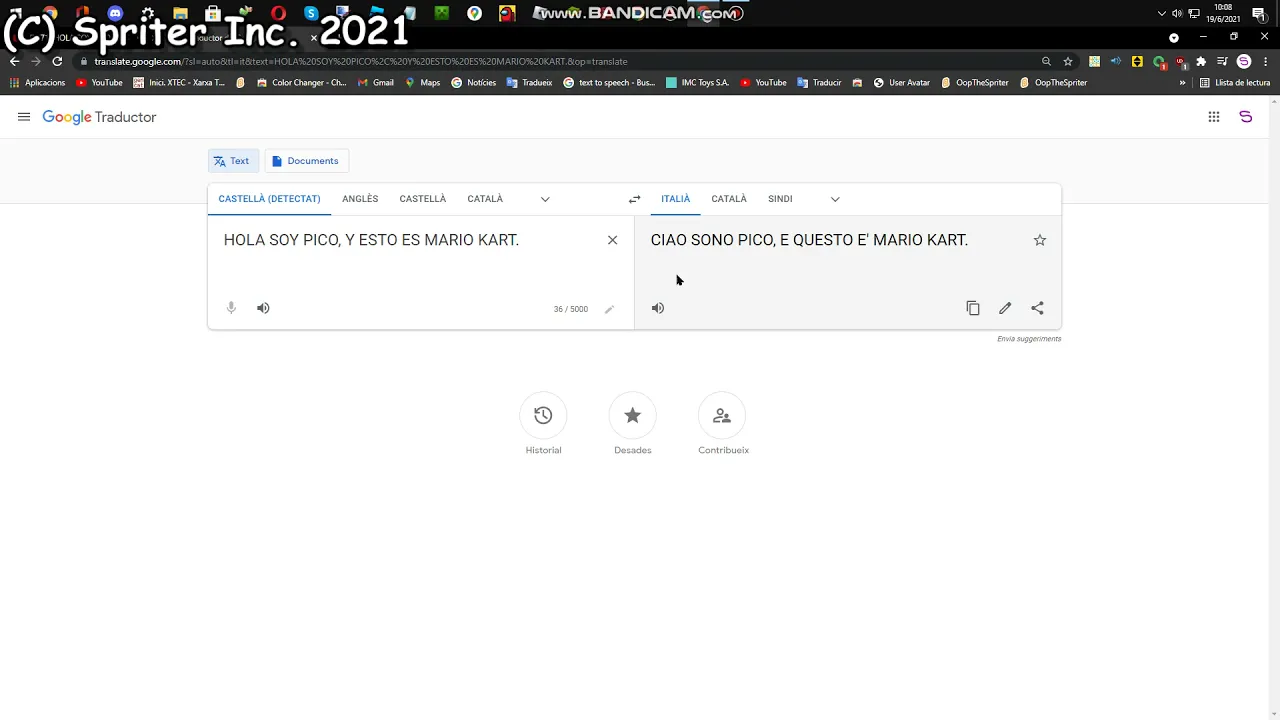Viewport: 1280px width, 720px height.
Task: Open text to speech bookmark
Action: pyautogui.click(x=609, y=83)
